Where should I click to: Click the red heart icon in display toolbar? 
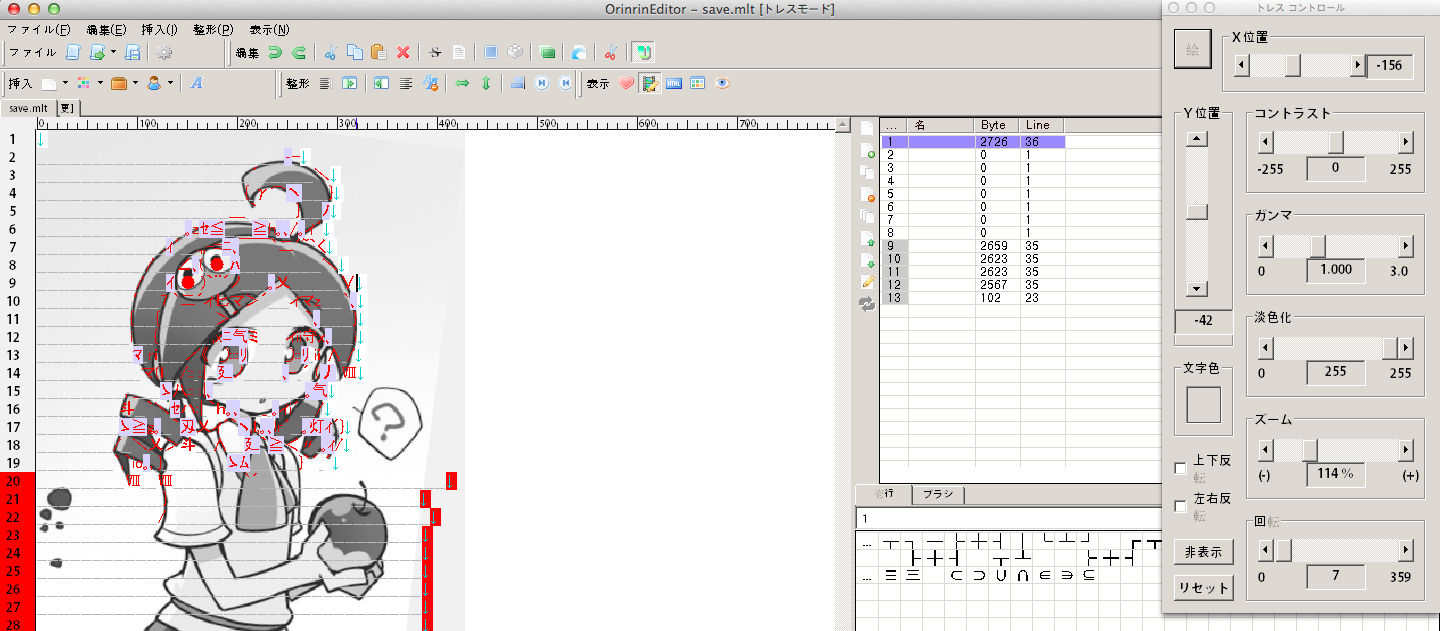[x=627, y=83]
